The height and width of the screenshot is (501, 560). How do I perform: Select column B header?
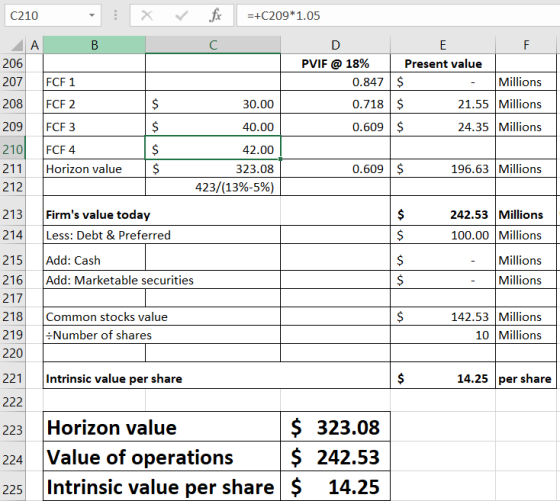coord(94,45)
